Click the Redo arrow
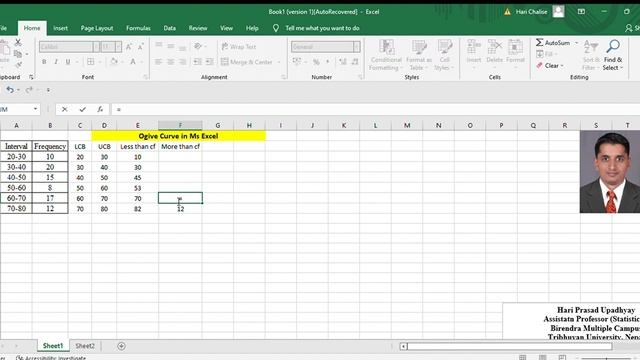 pyautogui.click(x=29, y=90)
